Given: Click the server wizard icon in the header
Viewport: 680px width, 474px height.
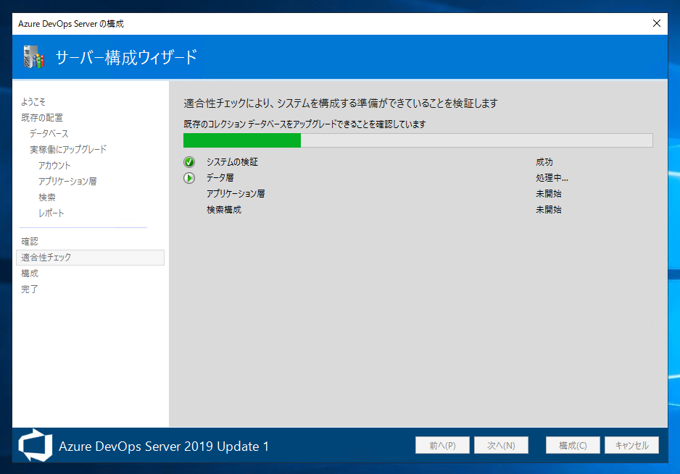Looking at the screenshot, I should click(x=34, y=57).
